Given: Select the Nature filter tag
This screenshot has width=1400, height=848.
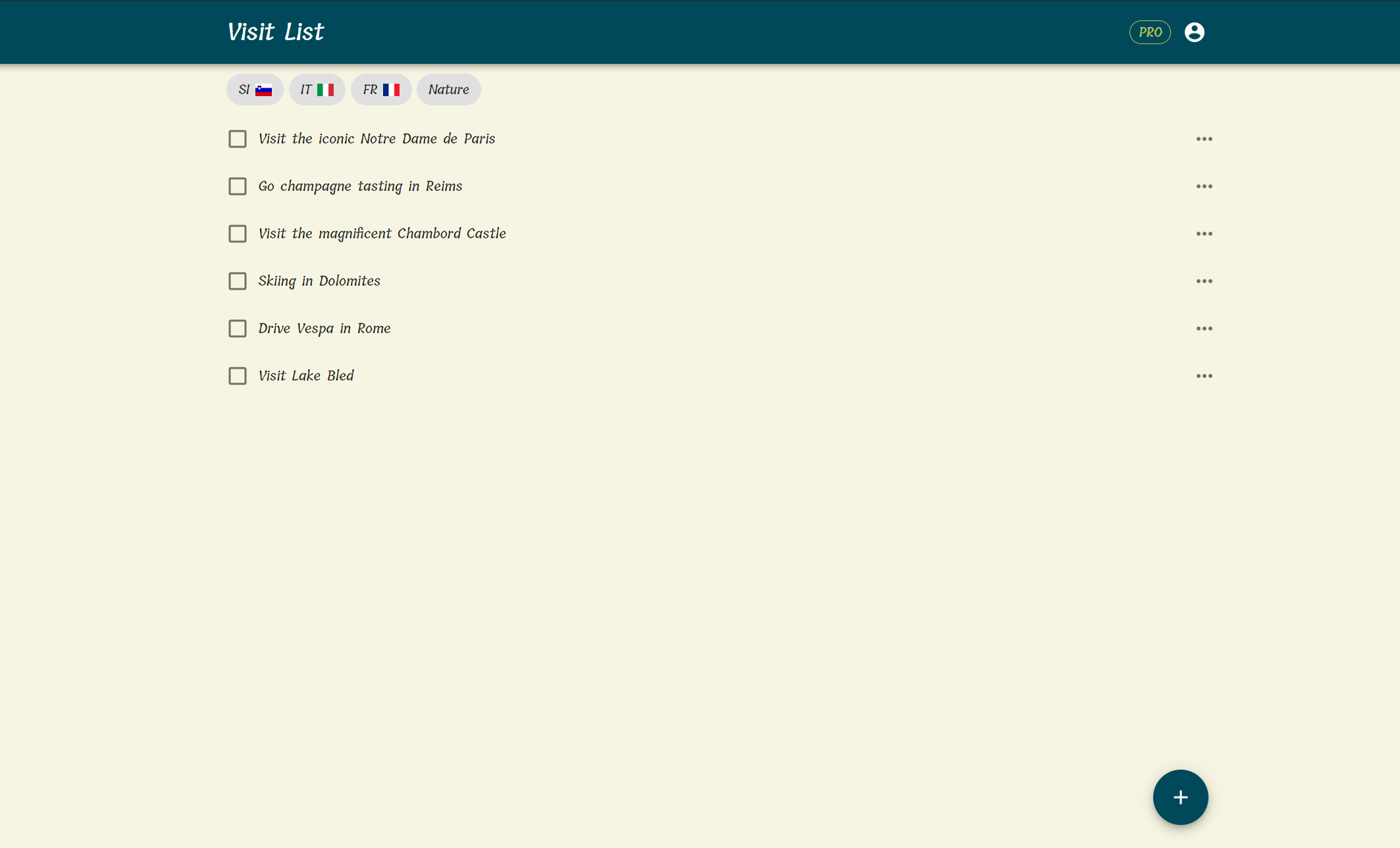Looking at the screenshot, I should click(448, 89).
